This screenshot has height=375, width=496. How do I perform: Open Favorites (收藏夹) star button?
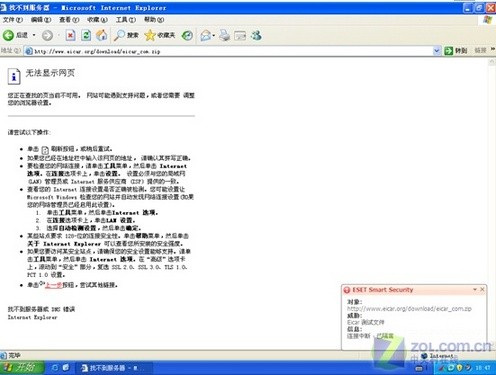tap(160, 35)
